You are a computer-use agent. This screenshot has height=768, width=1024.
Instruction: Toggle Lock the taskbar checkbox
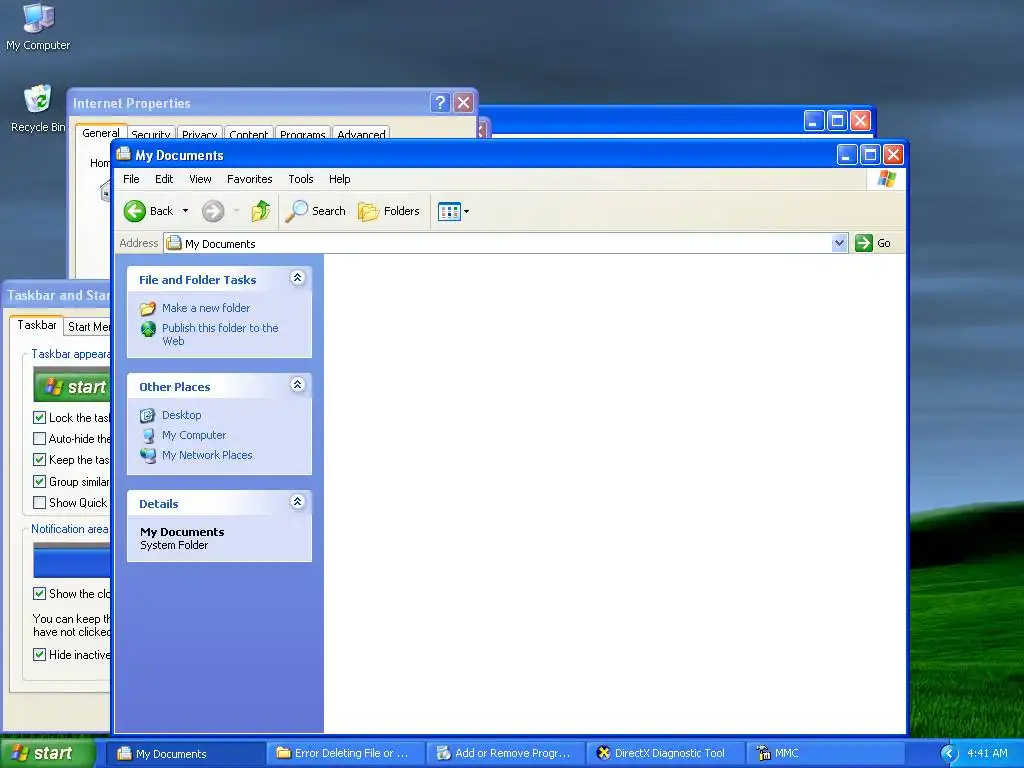[x=39, y=417]
